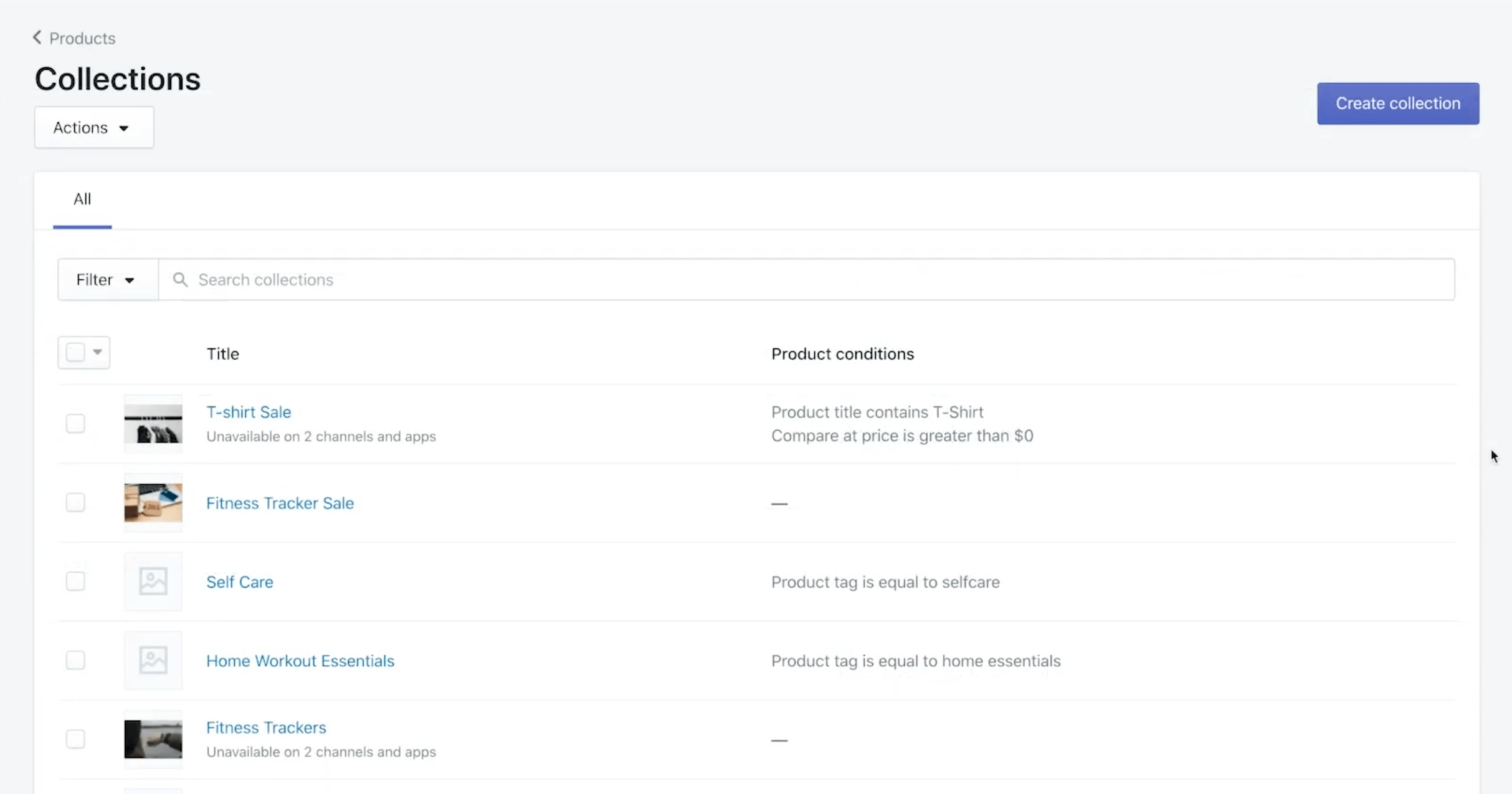The width and height of the screenshot is (1512, 794).
Task: Check the T-shirt Sale row checkbox
Action: [75, 423]
